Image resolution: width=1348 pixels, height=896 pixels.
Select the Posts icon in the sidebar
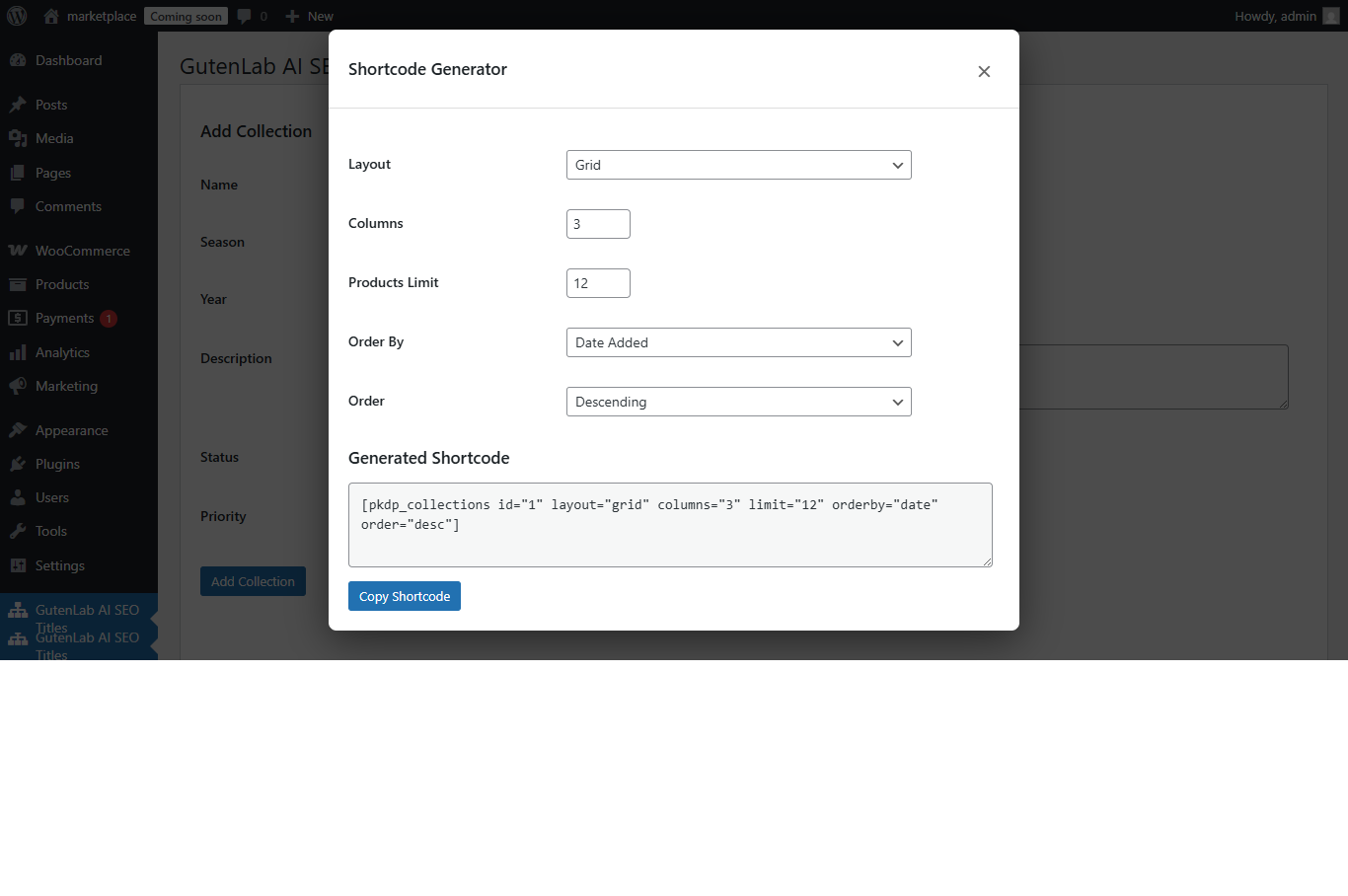(20, 105)
